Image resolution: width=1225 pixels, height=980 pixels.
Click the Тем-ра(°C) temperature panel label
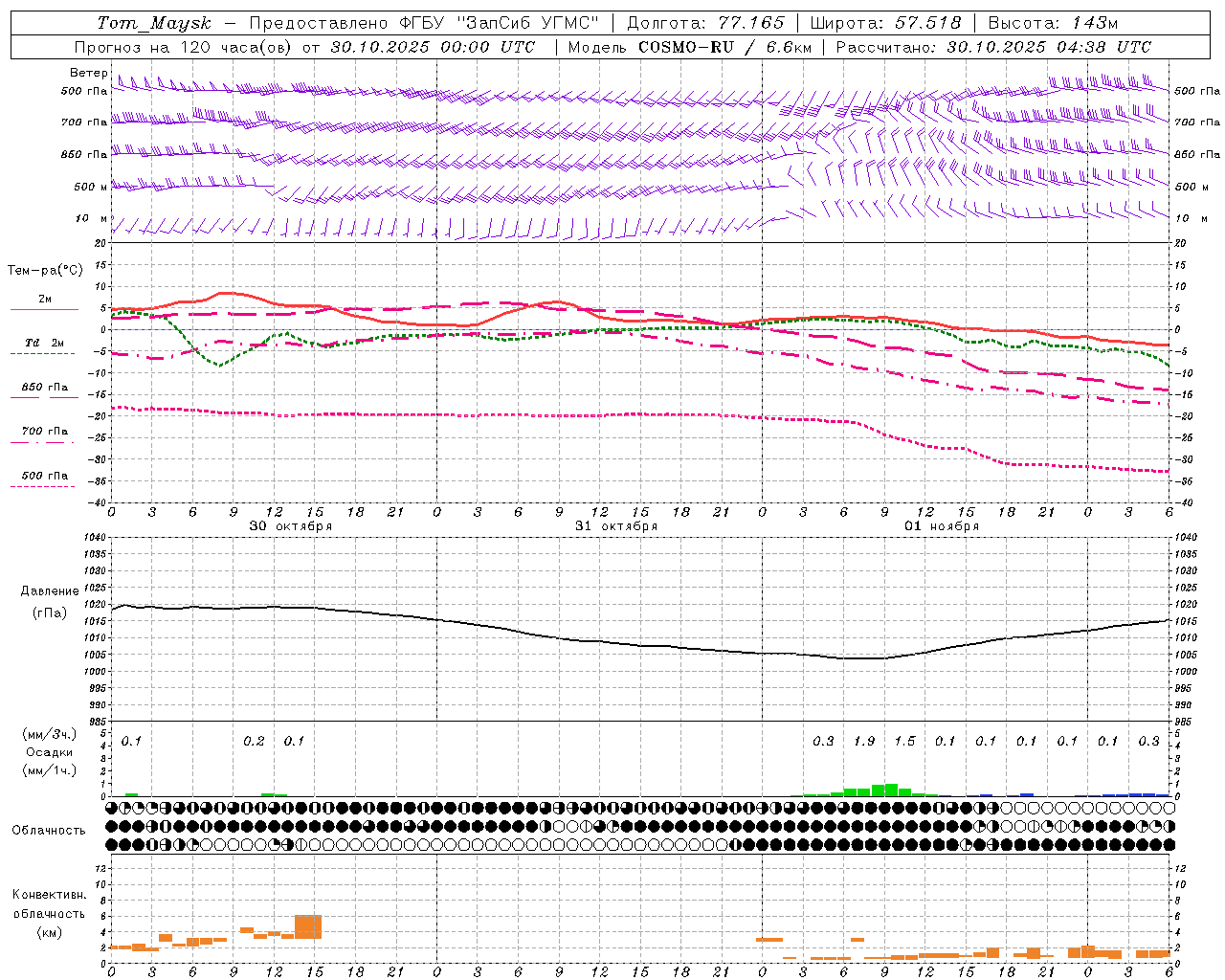[x=45, y=270]
